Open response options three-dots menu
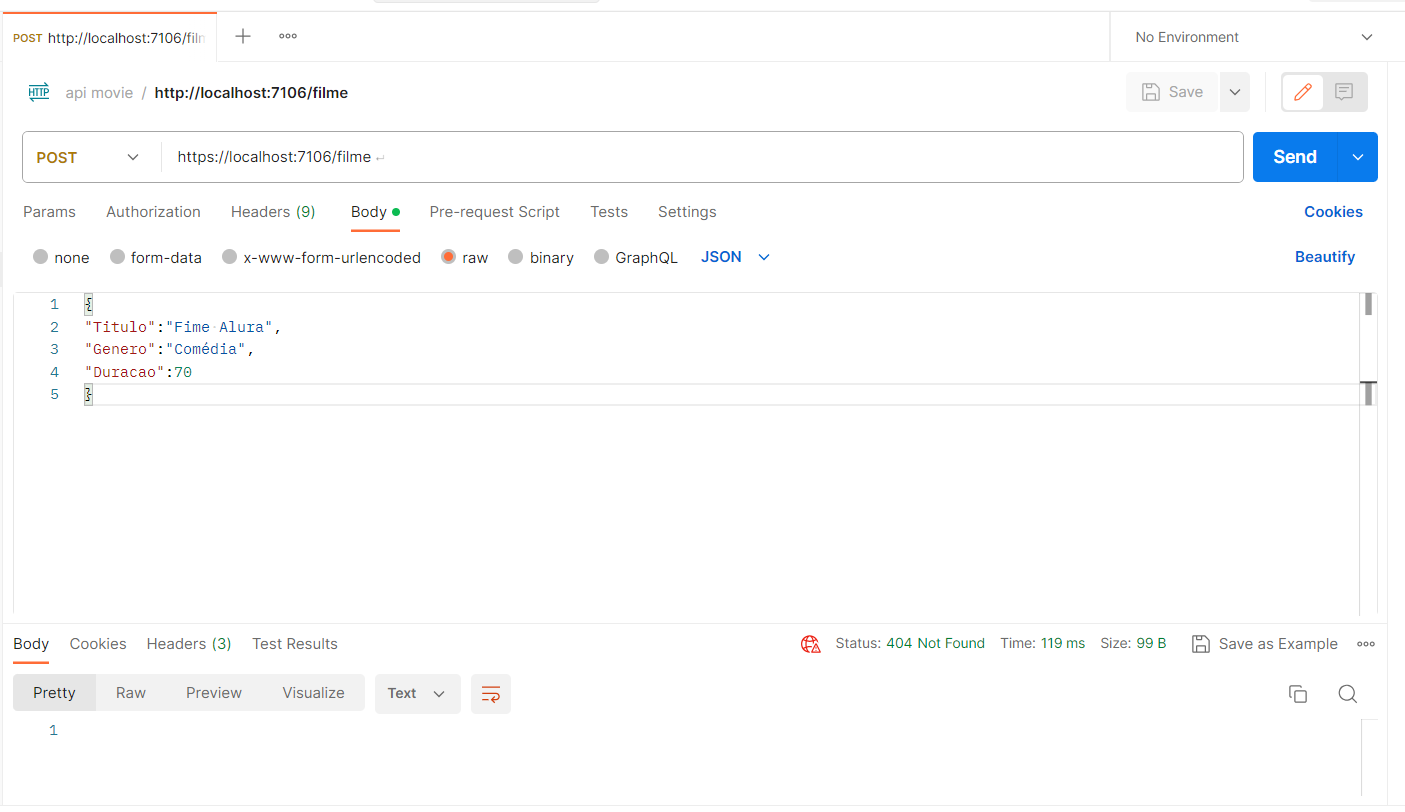1405x812 pixels. click(1366, 644)
